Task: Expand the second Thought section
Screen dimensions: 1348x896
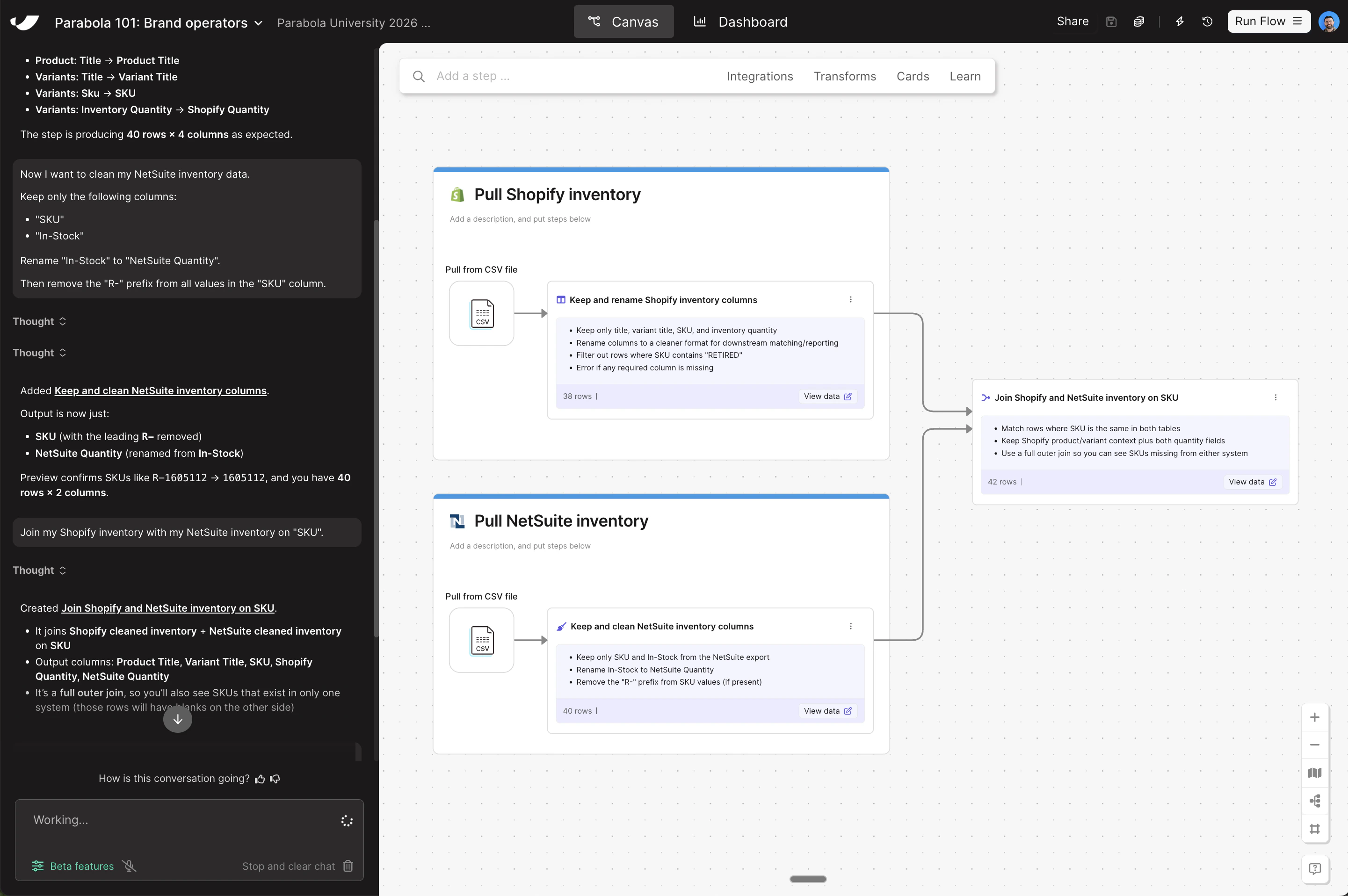Action: click(x=39, y=353)
